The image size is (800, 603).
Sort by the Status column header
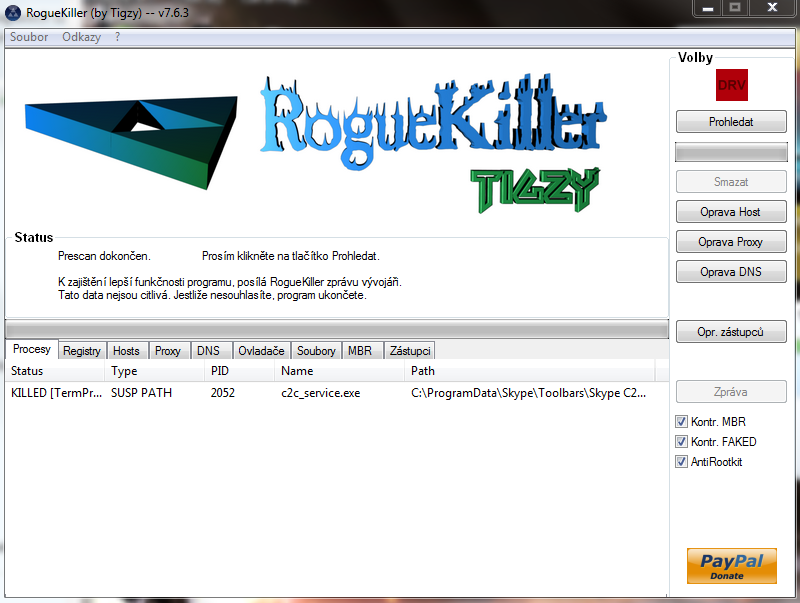pos(55,371)
